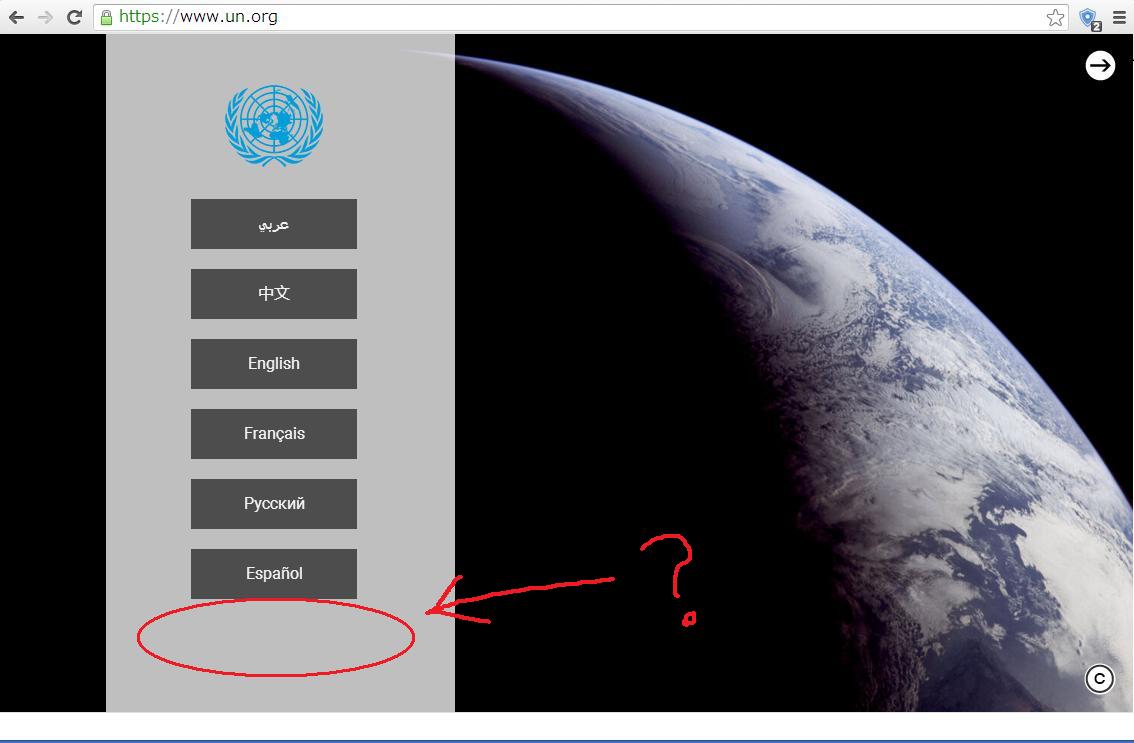This screenshot has height=743, width=1134.
Task: Advance to next slide with white arrow
Action: pos(1100,65)
